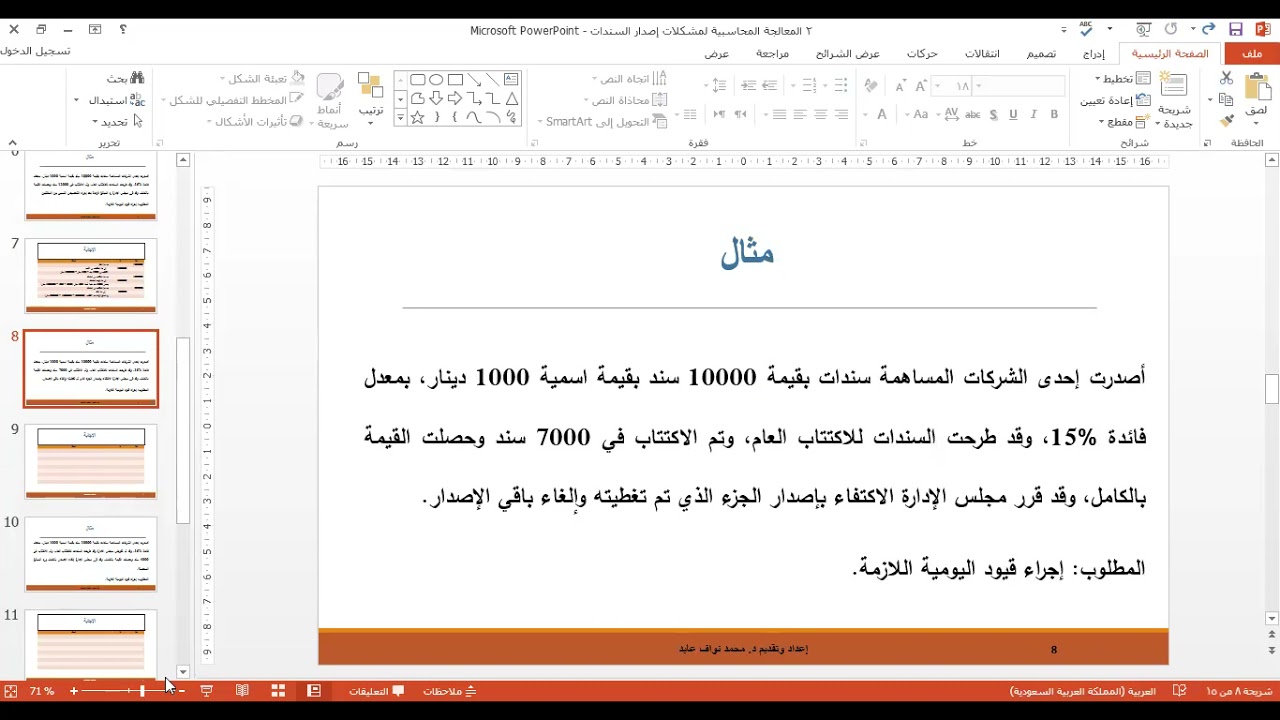This screenshot has width=1280, height=720.
Task: Click the Format Painter brush icon
Action: tap(1227, 121)
